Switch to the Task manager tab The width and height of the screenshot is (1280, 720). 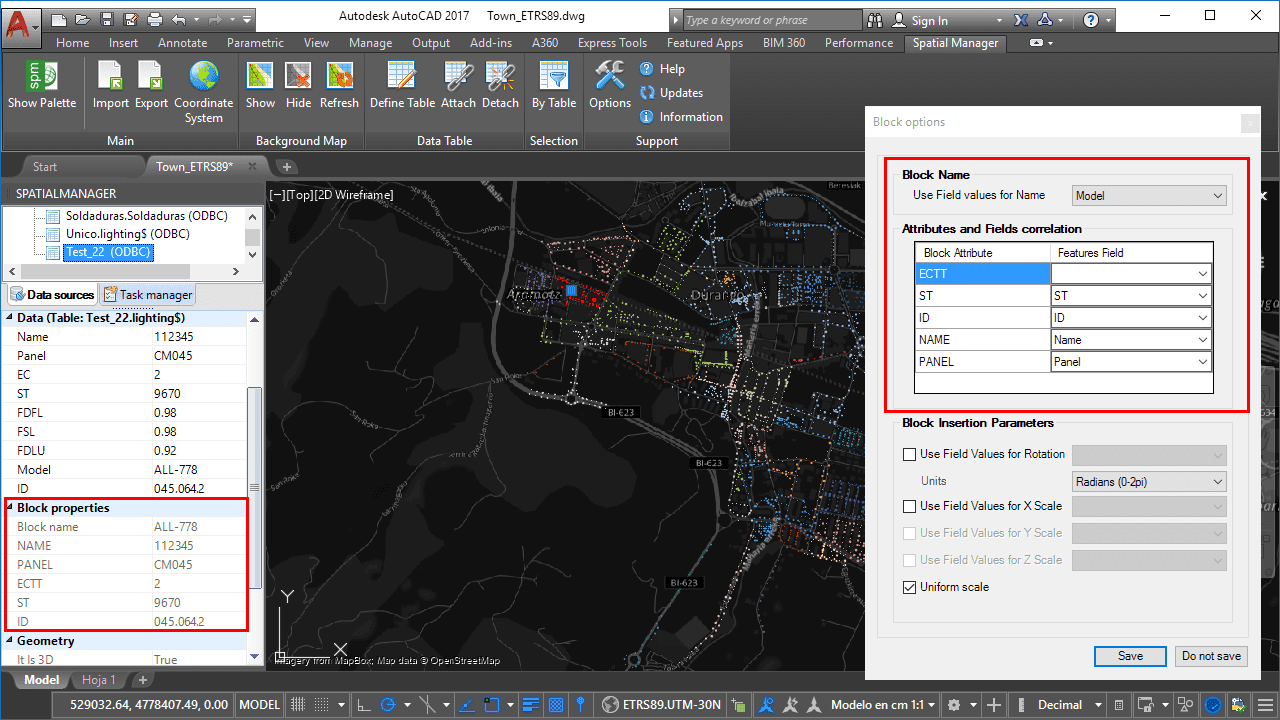click(x=148, y=295)
